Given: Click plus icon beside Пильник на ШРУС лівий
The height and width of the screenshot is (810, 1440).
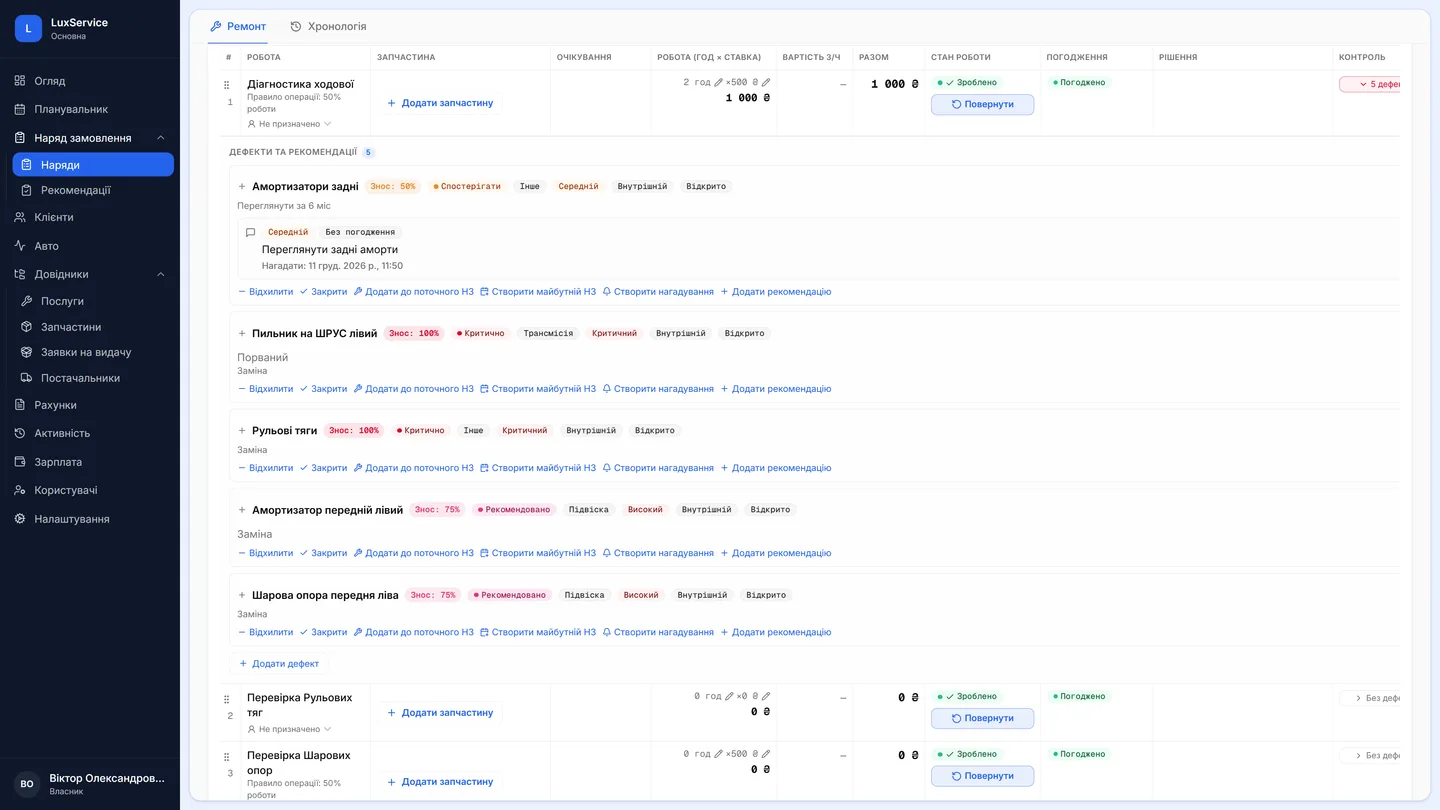Looking at the screenshot, I should [x=242, y=334].
